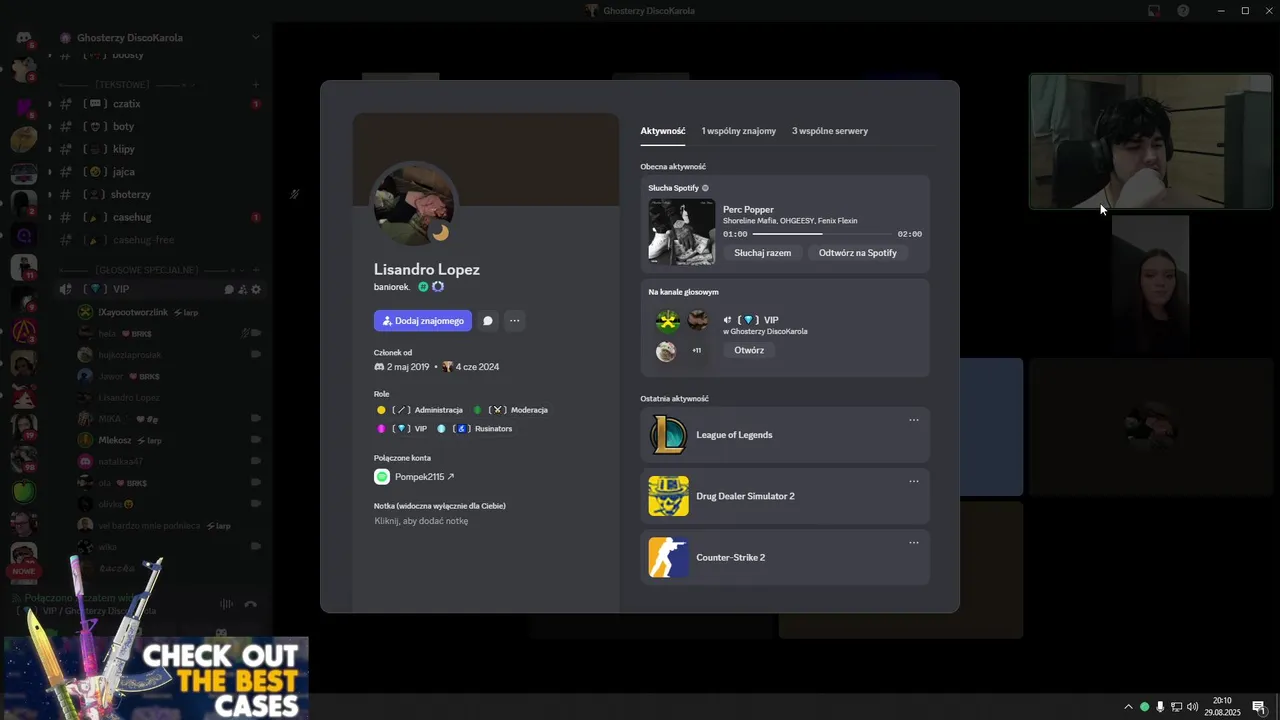Viewport: 1280px width, 720px height.
Task: Click the +11 more voice participants
Action: pyautogui.click(x=696, y=351)
